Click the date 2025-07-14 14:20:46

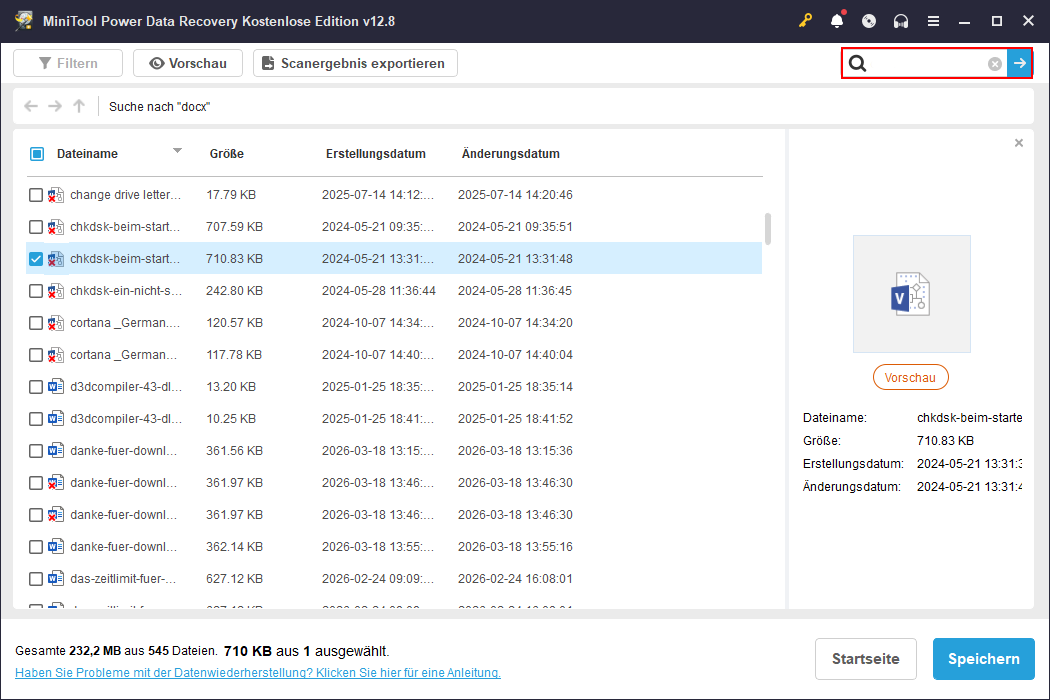pyautogui.click(x=515, y=195)
